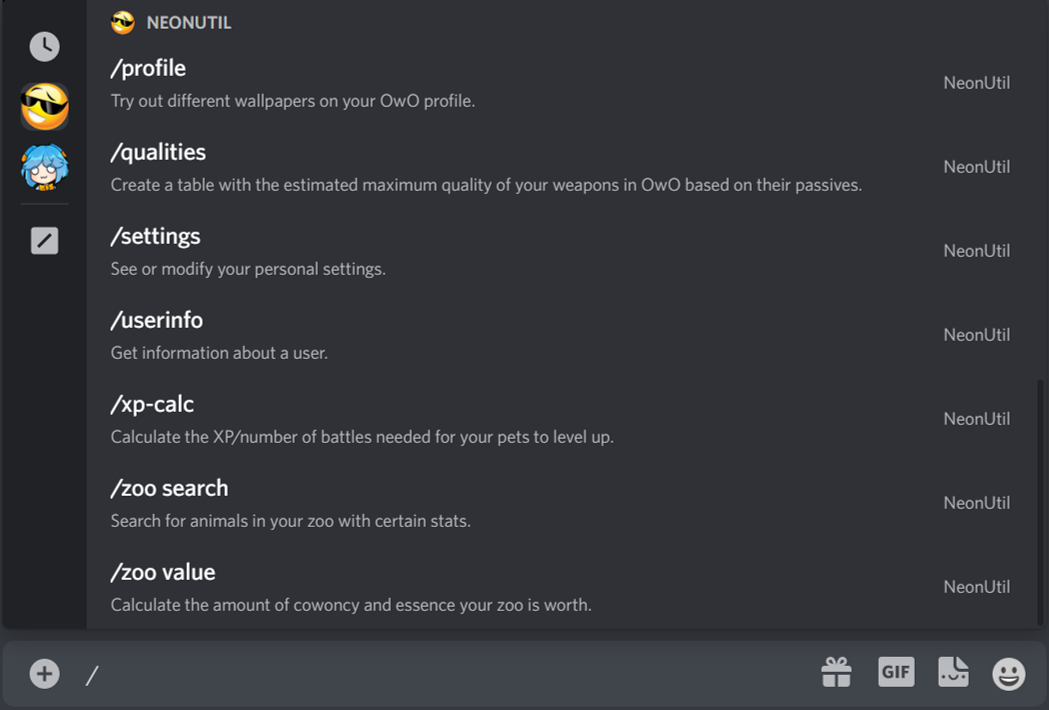Open built-in commands slash icon

pyautogui.click(x=44, y=240)
